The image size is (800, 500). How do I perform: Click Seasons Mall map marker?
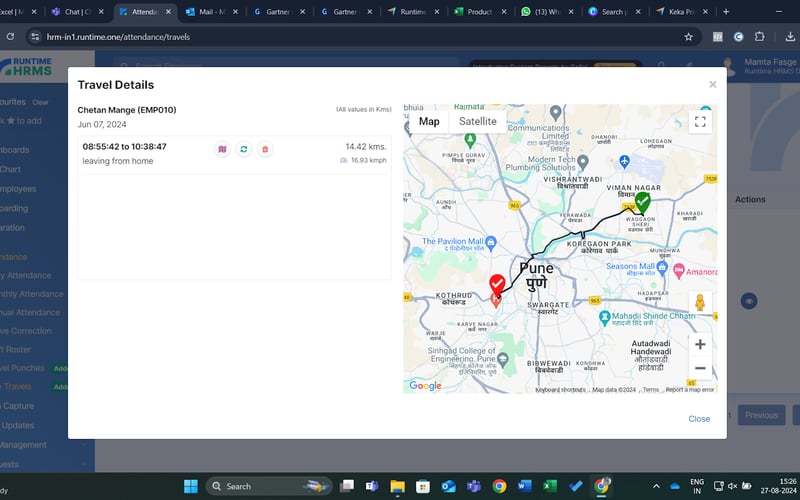tap(662, 267)
